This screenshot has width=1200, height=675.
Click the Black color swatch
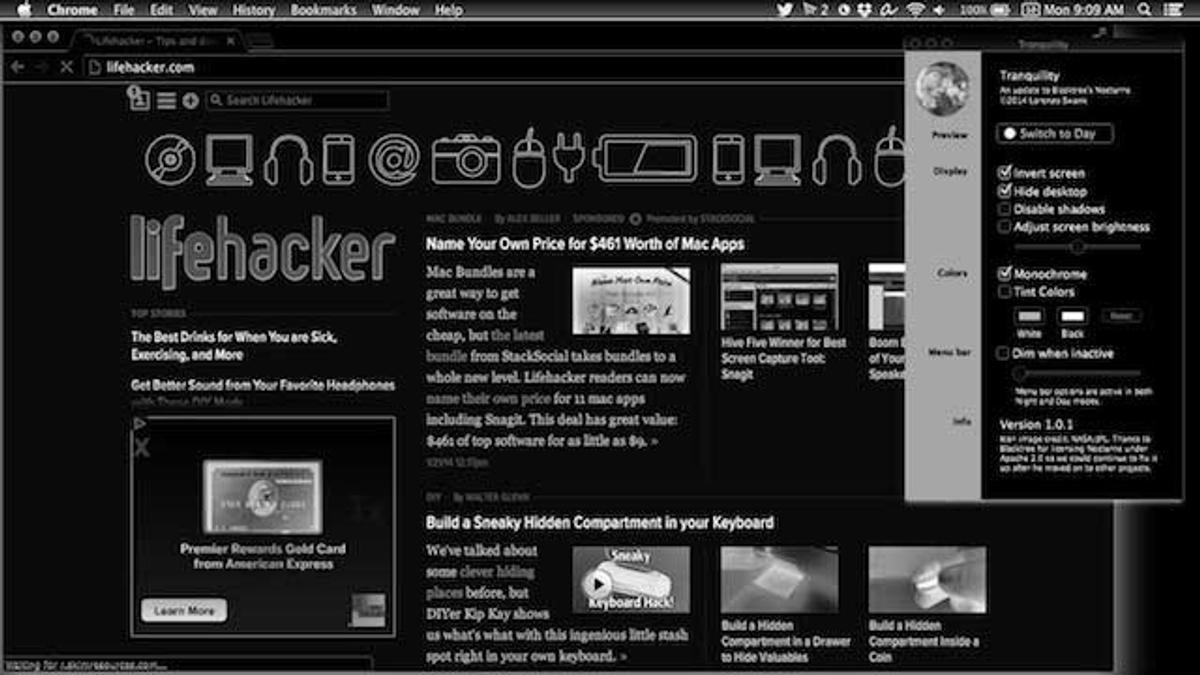pos(1073,317)
